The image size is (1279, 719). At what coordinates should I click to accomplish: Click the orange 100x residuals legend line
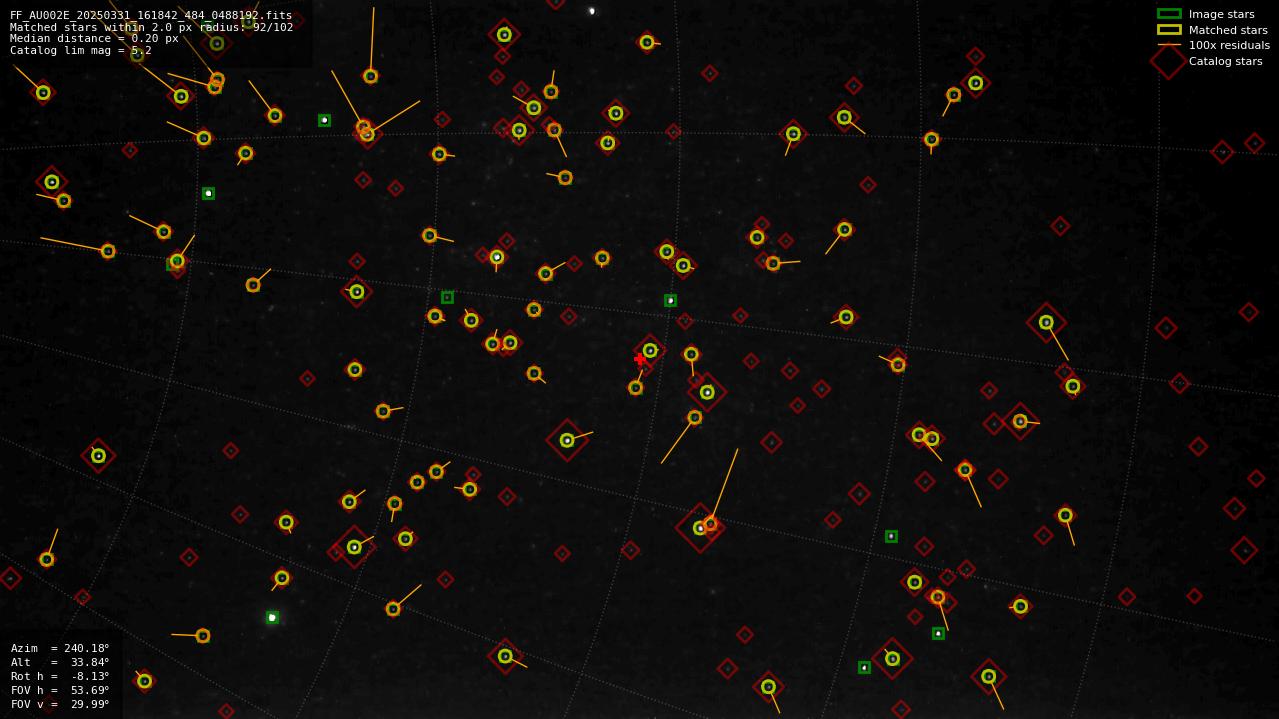[1169, 45]
